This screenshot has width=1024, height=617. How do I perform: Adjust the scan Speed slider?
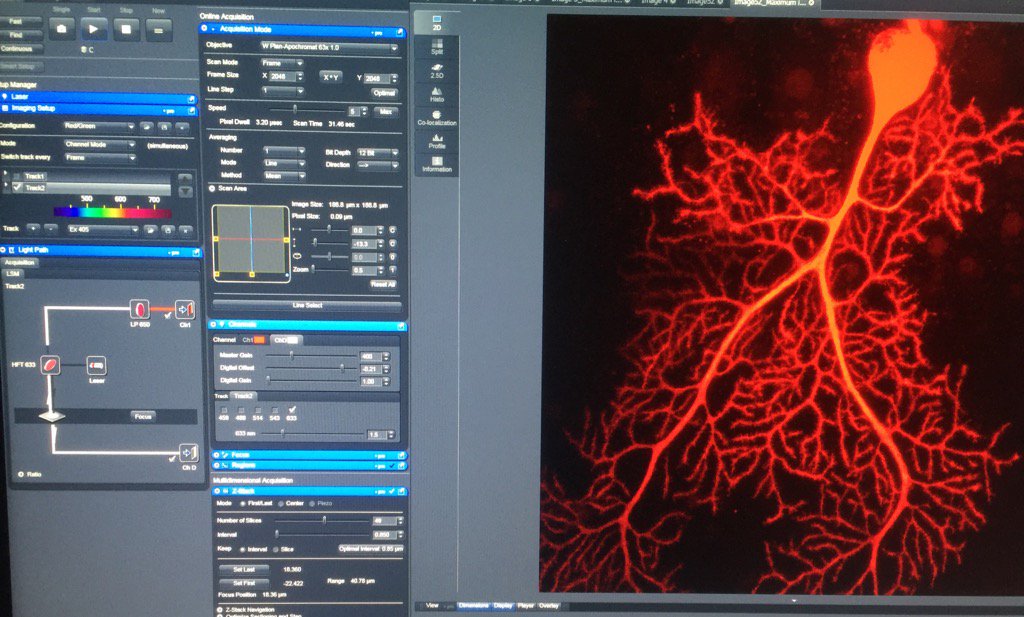click(x=295, y=109)
